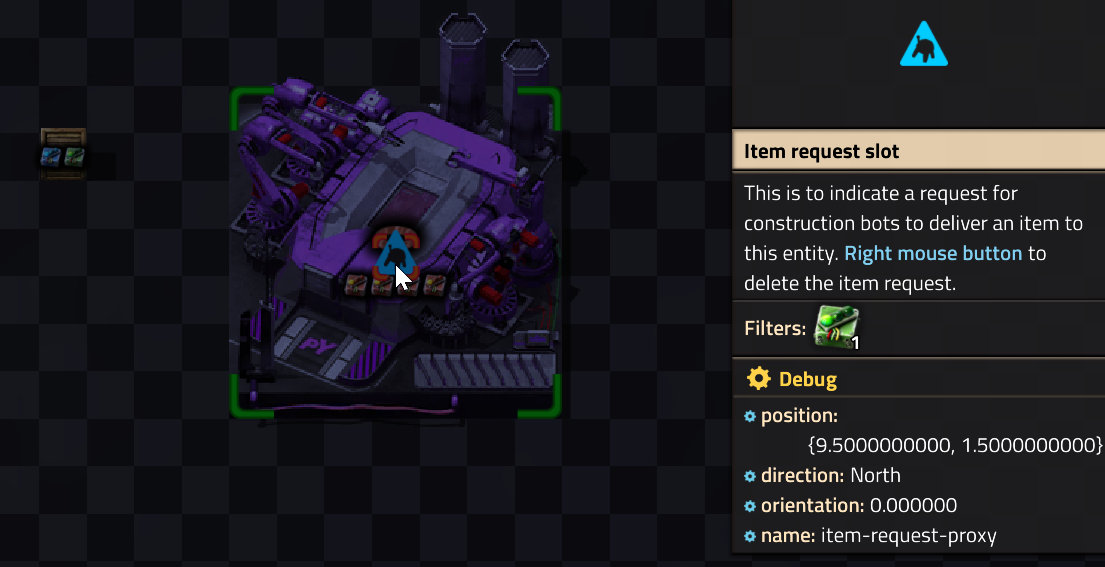Select the green module inside the wooden chest
The image size is (1105, 567).
[x=74, y=156]
